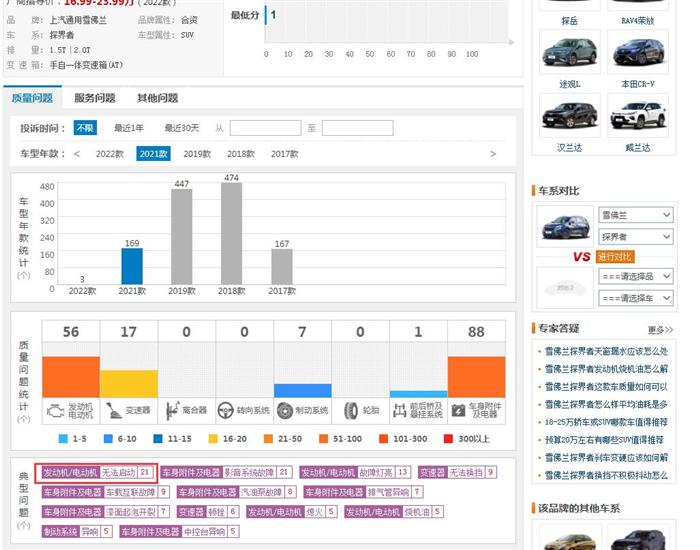Click the orange 车身附件 bar showing 88
The width and height of the screenshot is (700, 550).
pyautogui.click(x=476, y=377)
